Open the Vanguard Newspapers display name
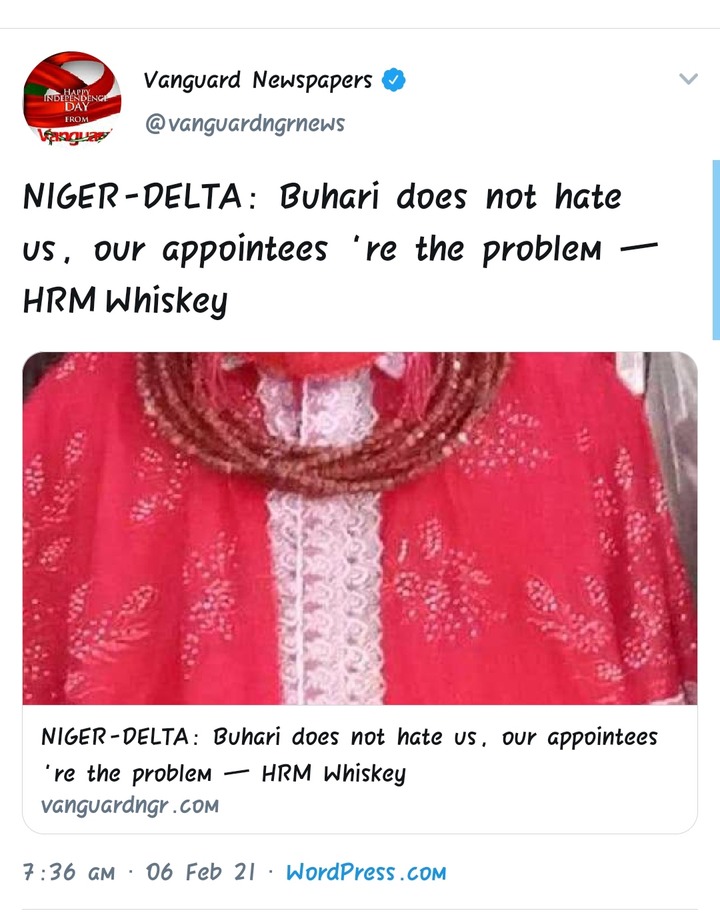 pos(258,80)
